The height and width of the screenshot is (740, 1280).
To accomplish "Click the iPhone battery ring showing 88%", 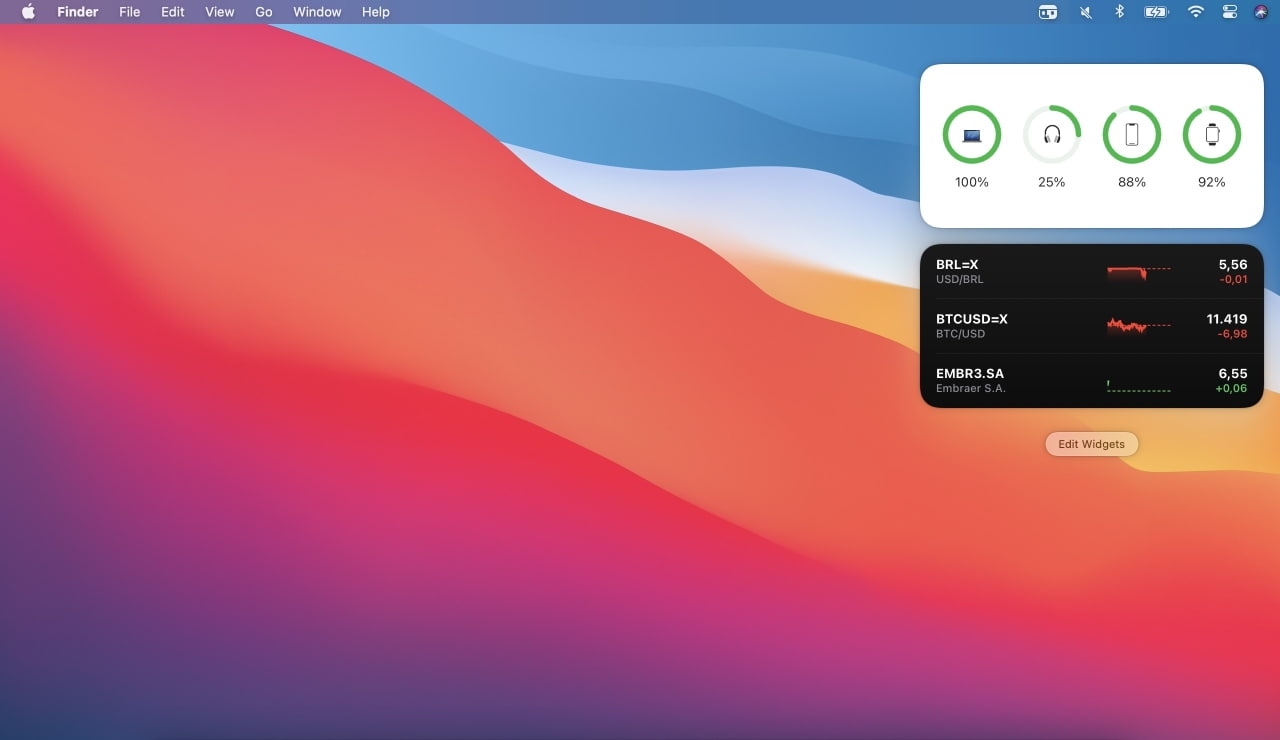I will tap(1131, 134).
